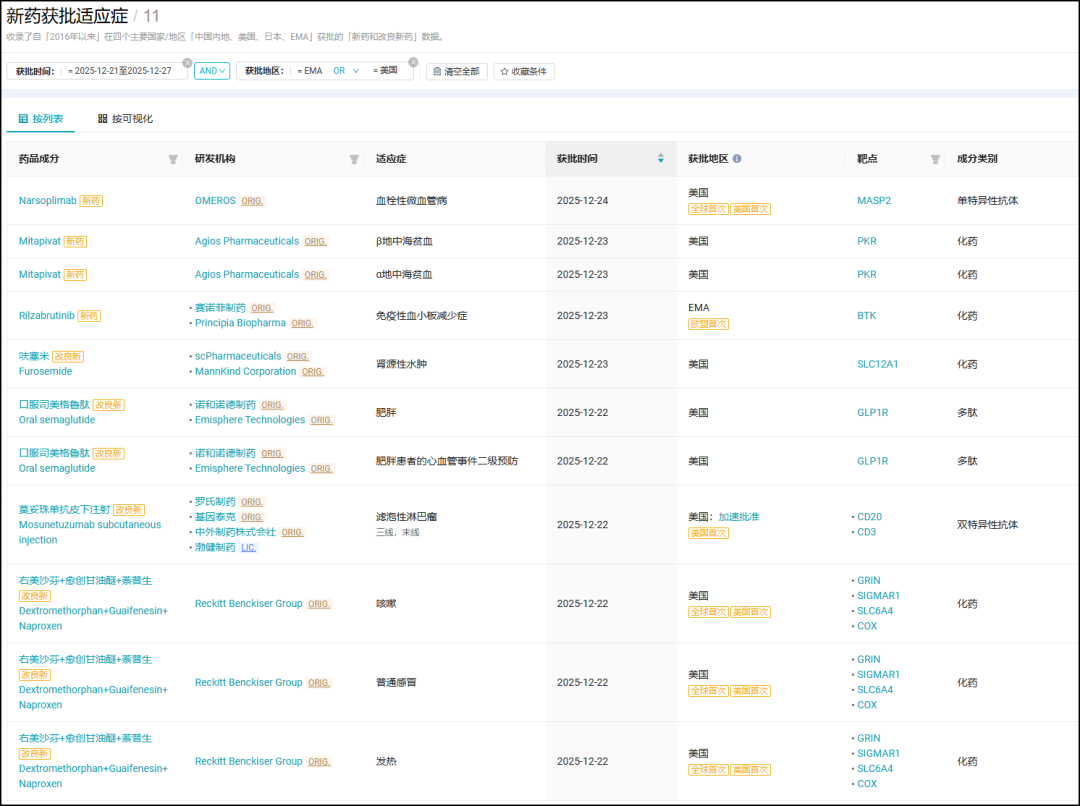This screenshot has height=806, width=1080.
Task: Click MASP2 target link
Action: pyautogui.click(x=873, y=200)
